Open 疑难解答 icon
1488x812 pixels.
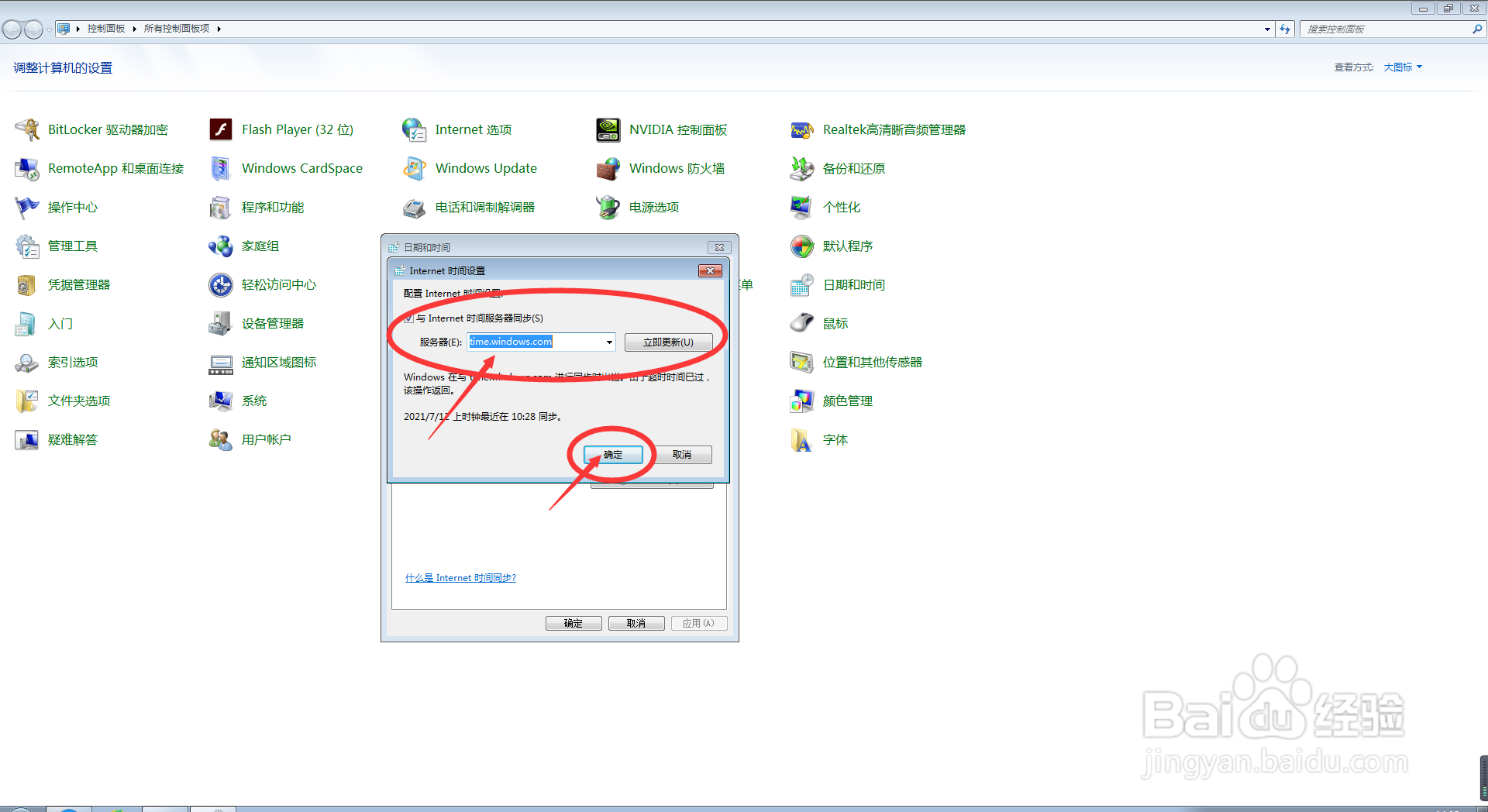tap(27, 439)
